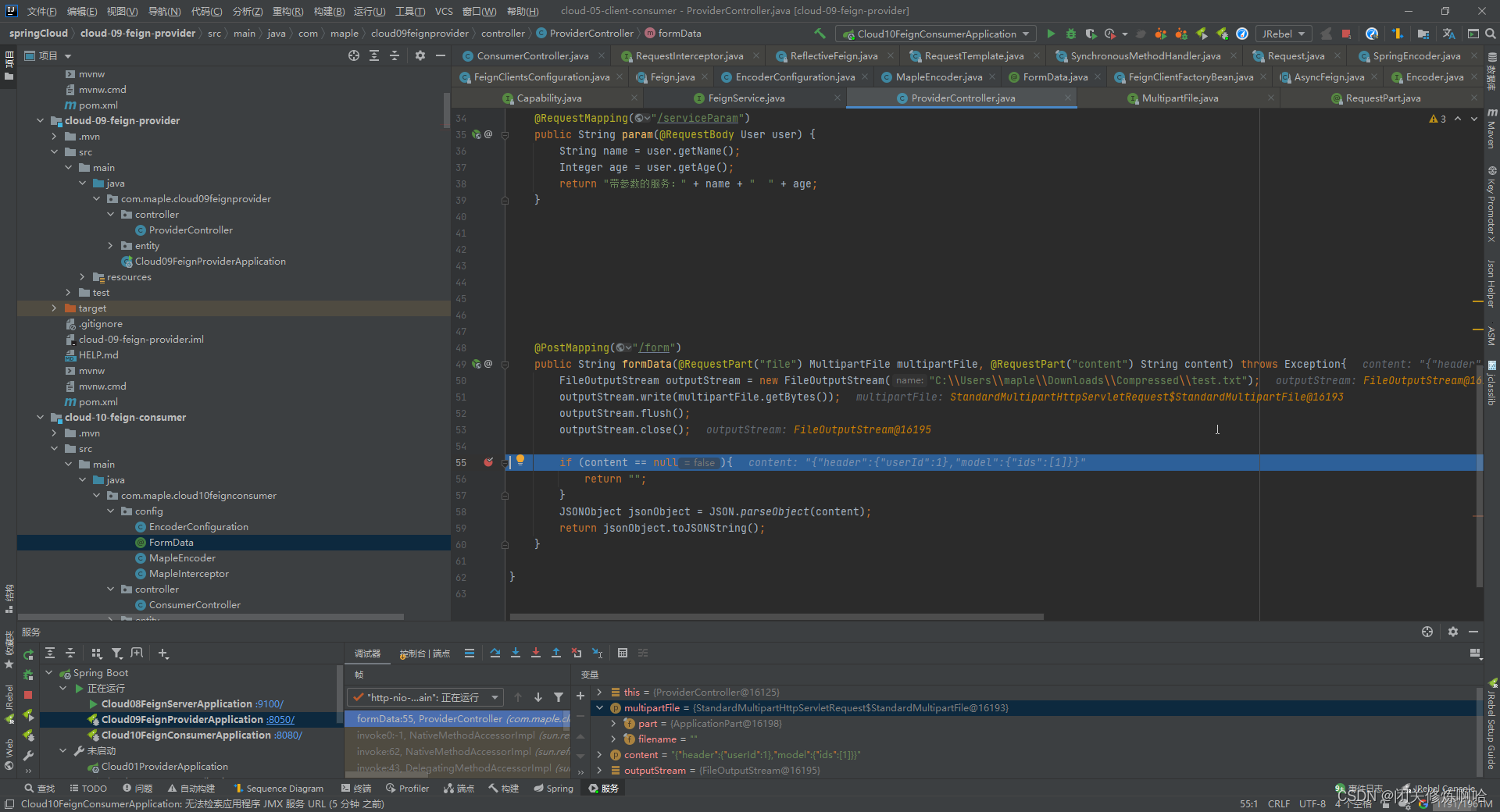Image resolution: width=1500 pixels, height=812 pixels.
Task: Expand all nodes in Services toolbar
Action: 50,653
